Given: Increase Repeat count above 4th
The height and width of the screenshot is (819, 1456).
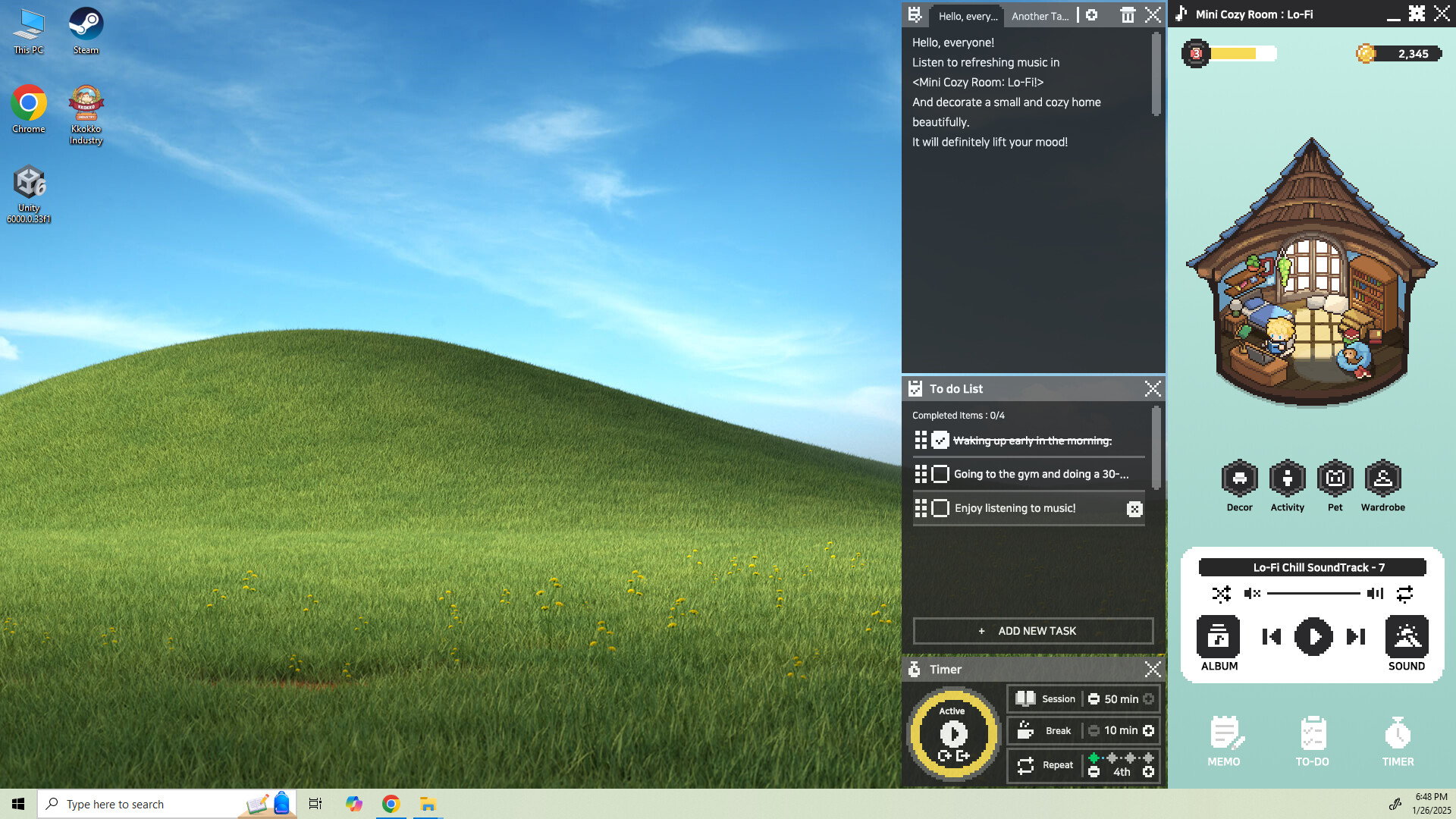Looking at the screenshot, I should [x=1148, y=772].
